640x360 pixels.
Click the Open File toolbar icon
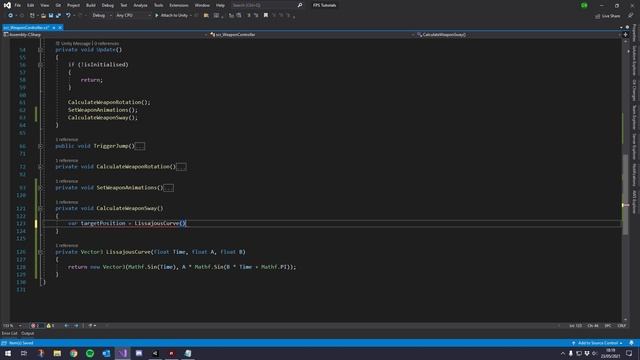pyautogui.click(x=43, y=16)
